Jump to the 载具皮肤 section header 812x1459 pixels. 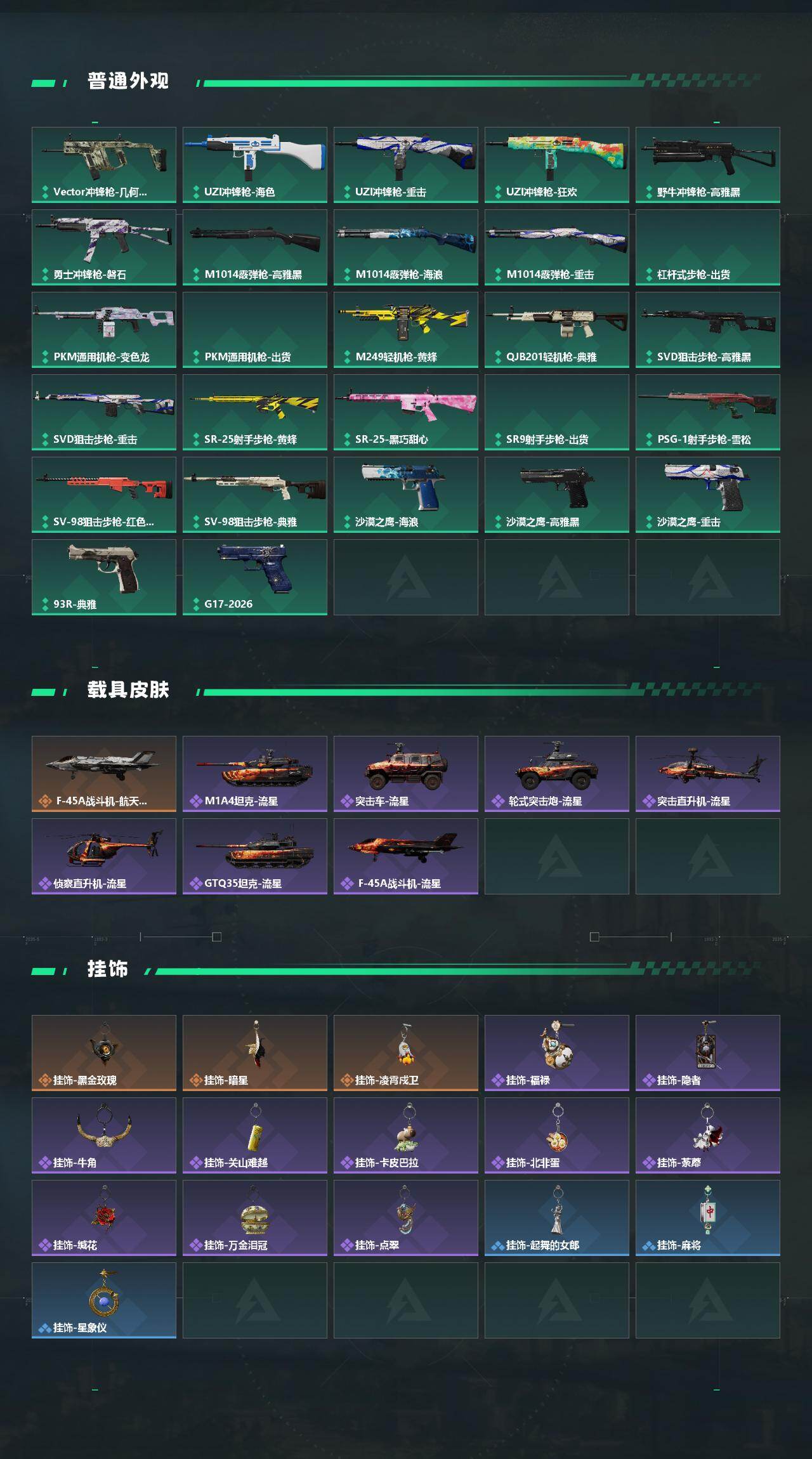coord(128,690)
